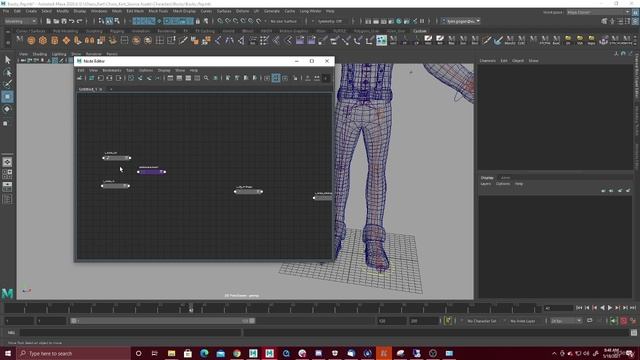640x360 pixels.
Task: Pick the Paint selection brush tool
Action: pyautogui.click(x=7, y=84)
